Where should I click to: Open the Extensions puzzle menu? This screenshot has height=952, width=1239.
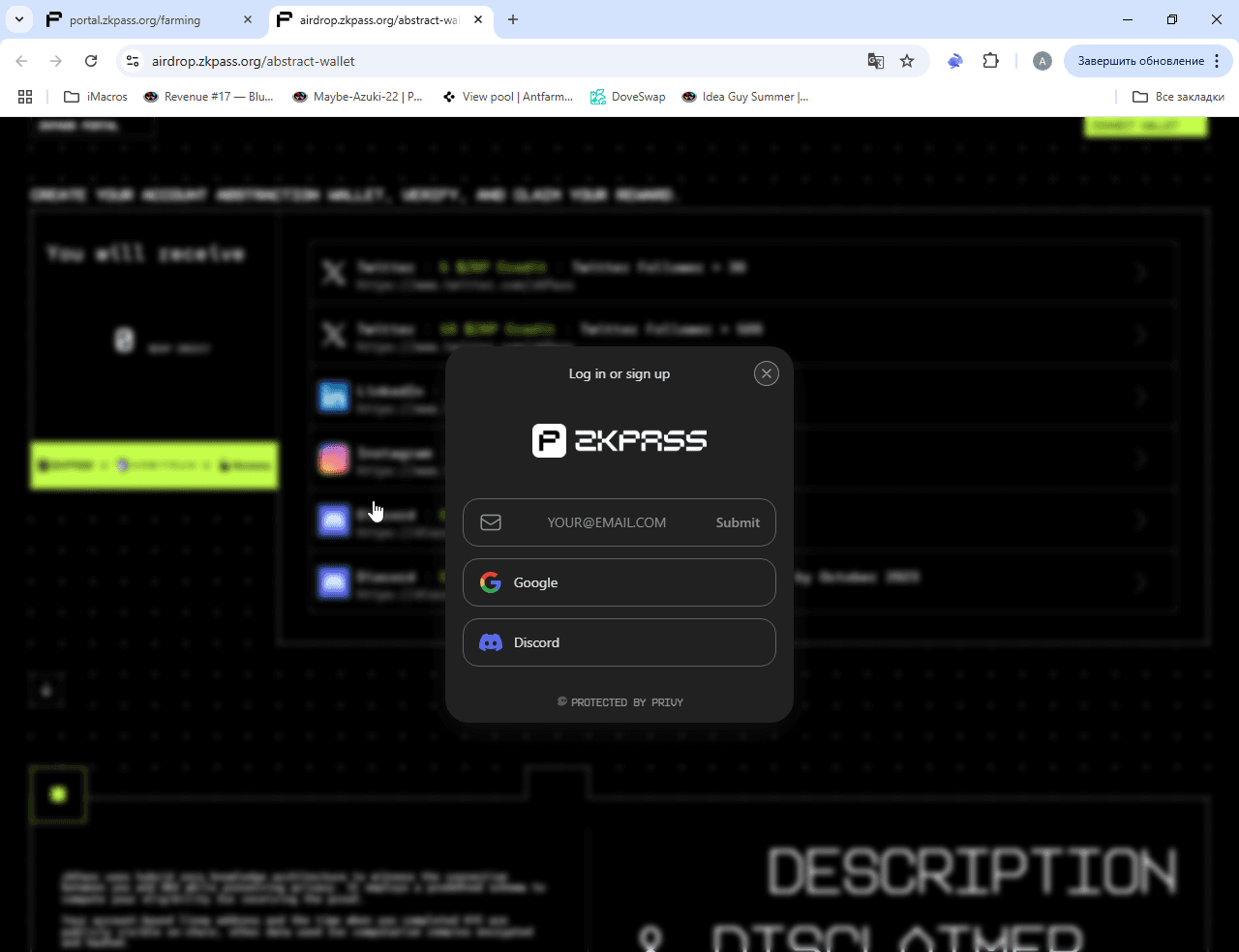[x=990, y=61]
